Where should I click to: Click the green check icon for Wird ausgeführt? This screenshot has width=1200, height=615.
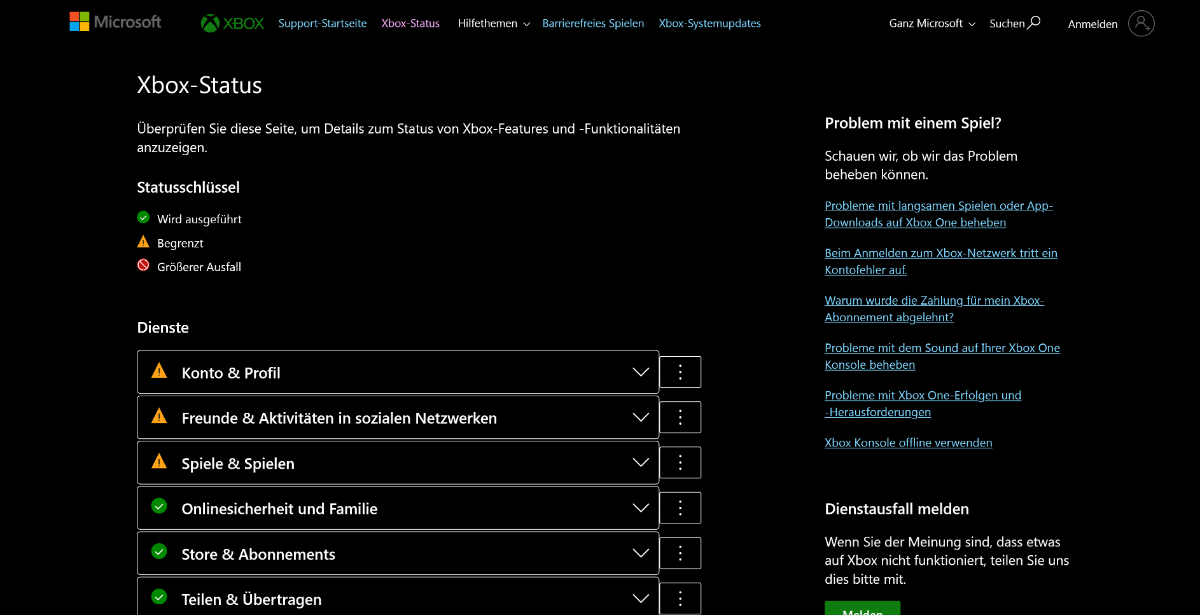click(143, 218)
